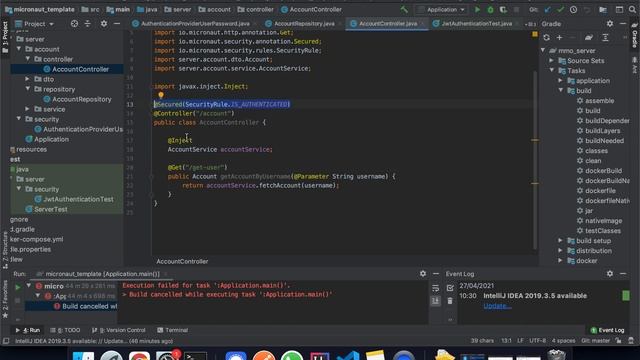This screenshot has width=640, height=360.
Task: Clear Event Log with trash icon
Action: [450, 301]
